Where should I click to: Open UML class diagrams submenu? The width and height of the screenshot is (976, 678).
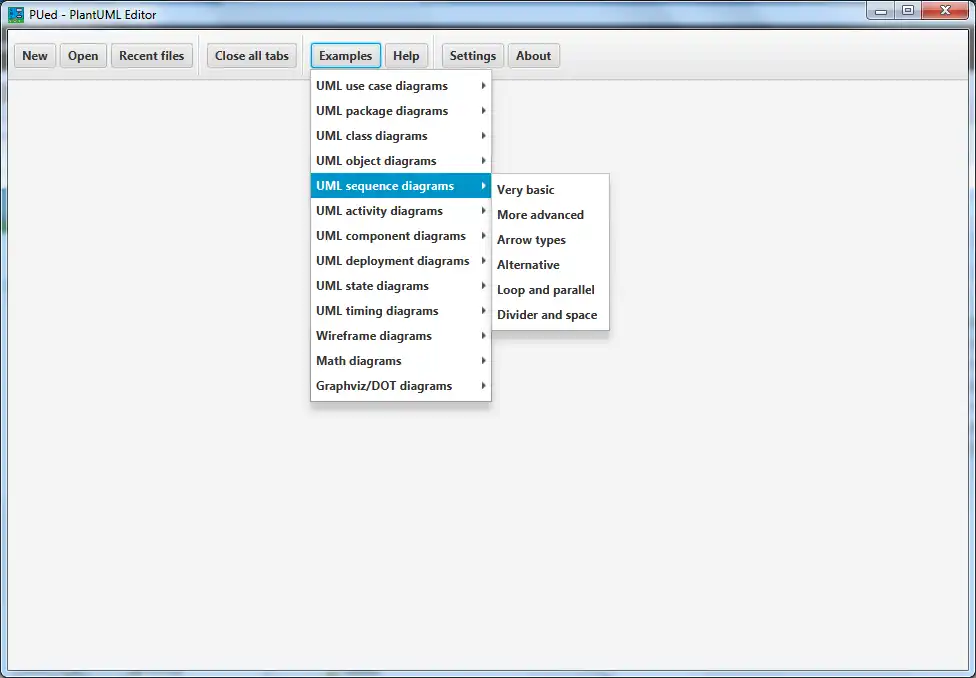401,136
